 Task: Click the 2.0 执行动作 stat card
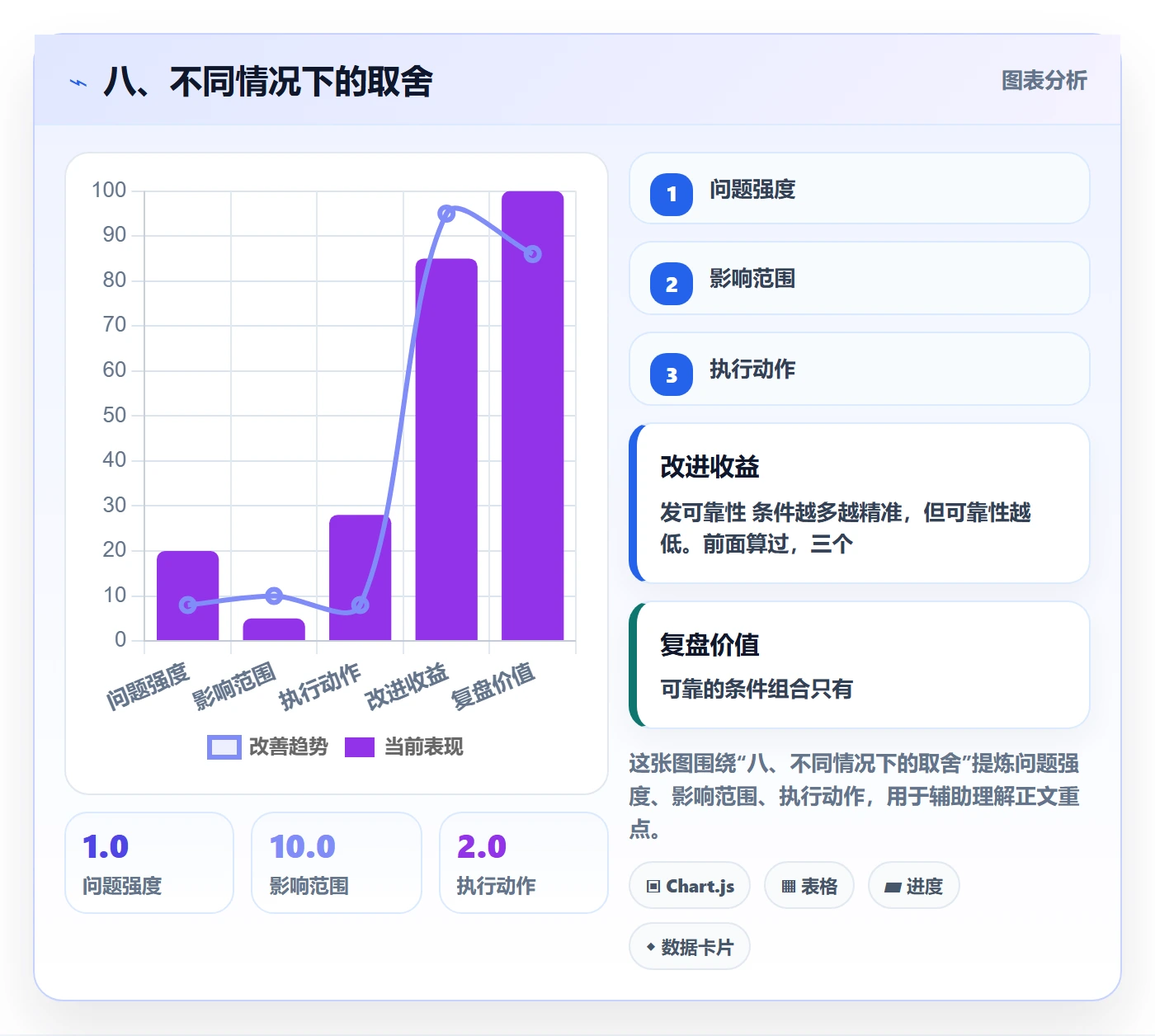pos(524,863)
